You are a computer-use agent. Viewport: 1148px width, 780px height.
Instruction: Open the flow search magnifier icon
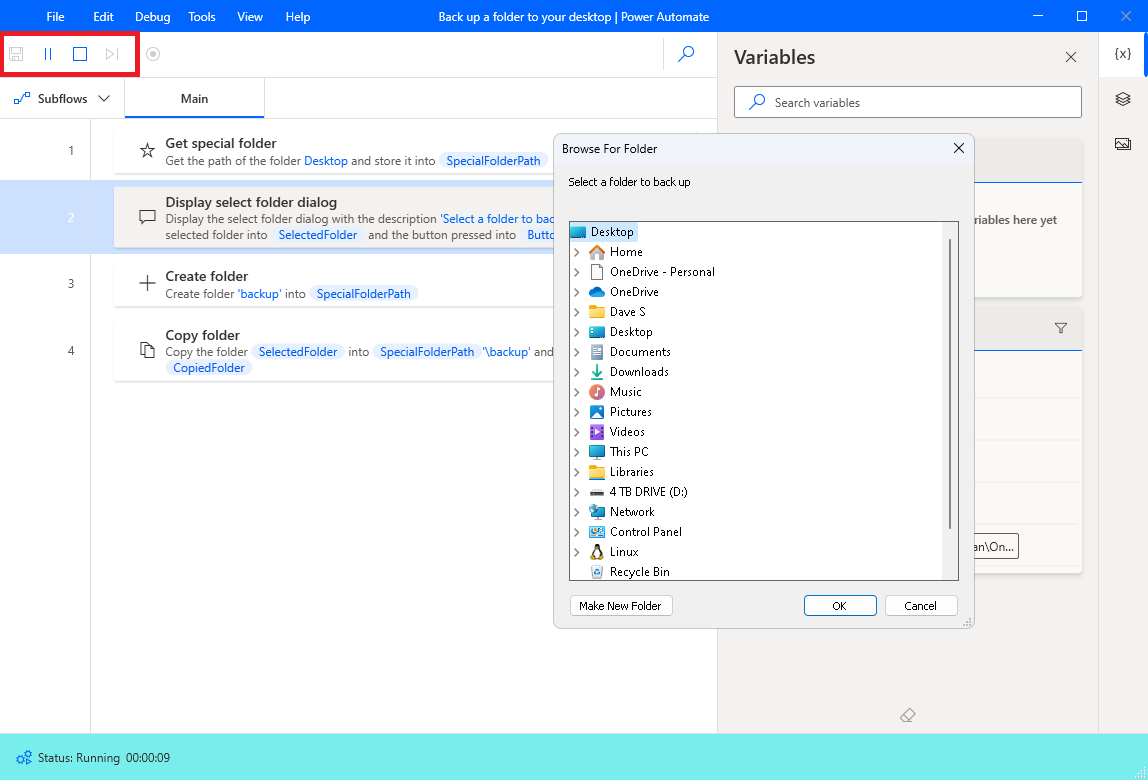click(x=686, y=54)
